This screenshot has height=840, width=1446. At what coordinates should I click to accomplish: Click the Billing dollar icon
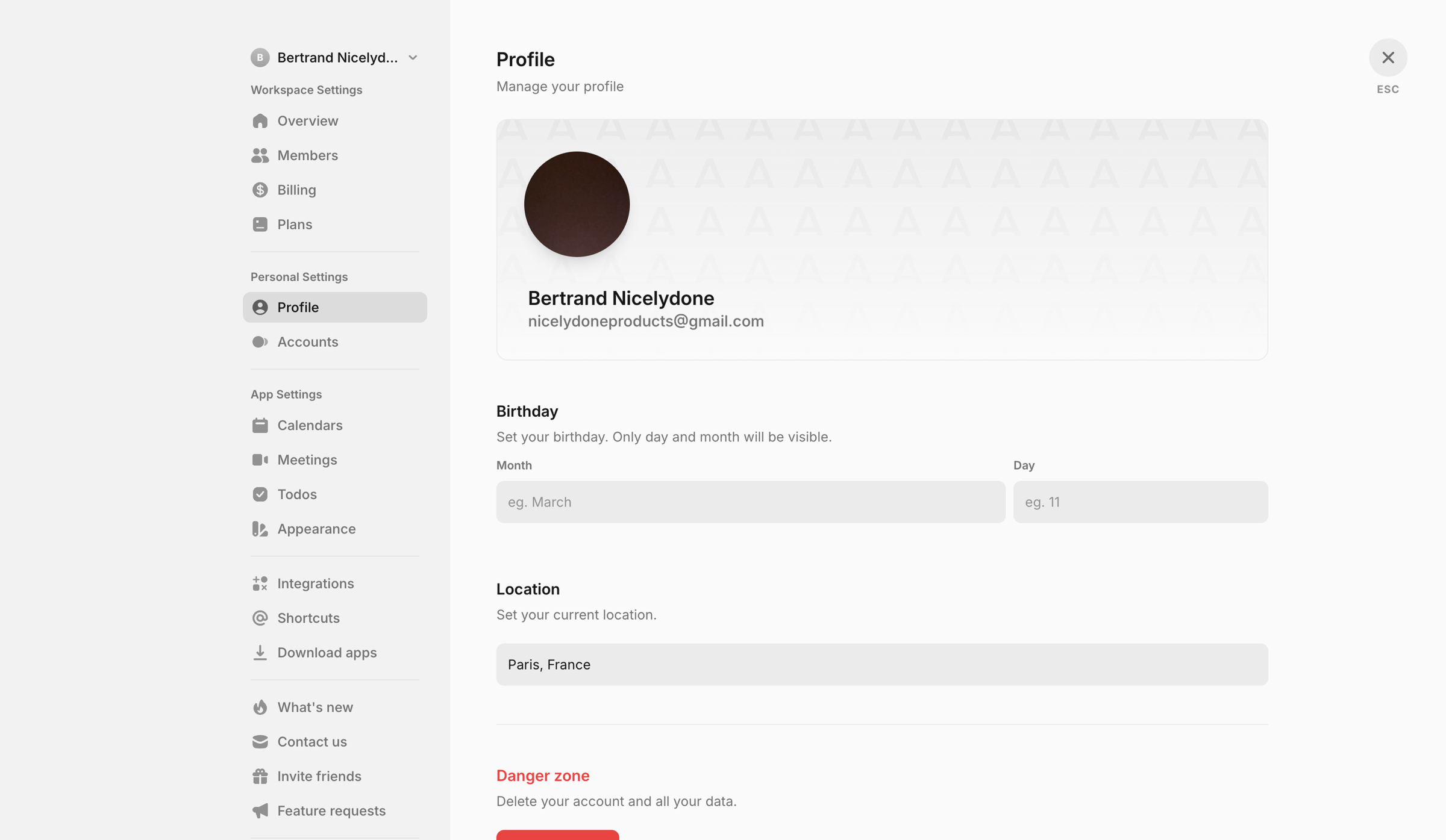260,190
